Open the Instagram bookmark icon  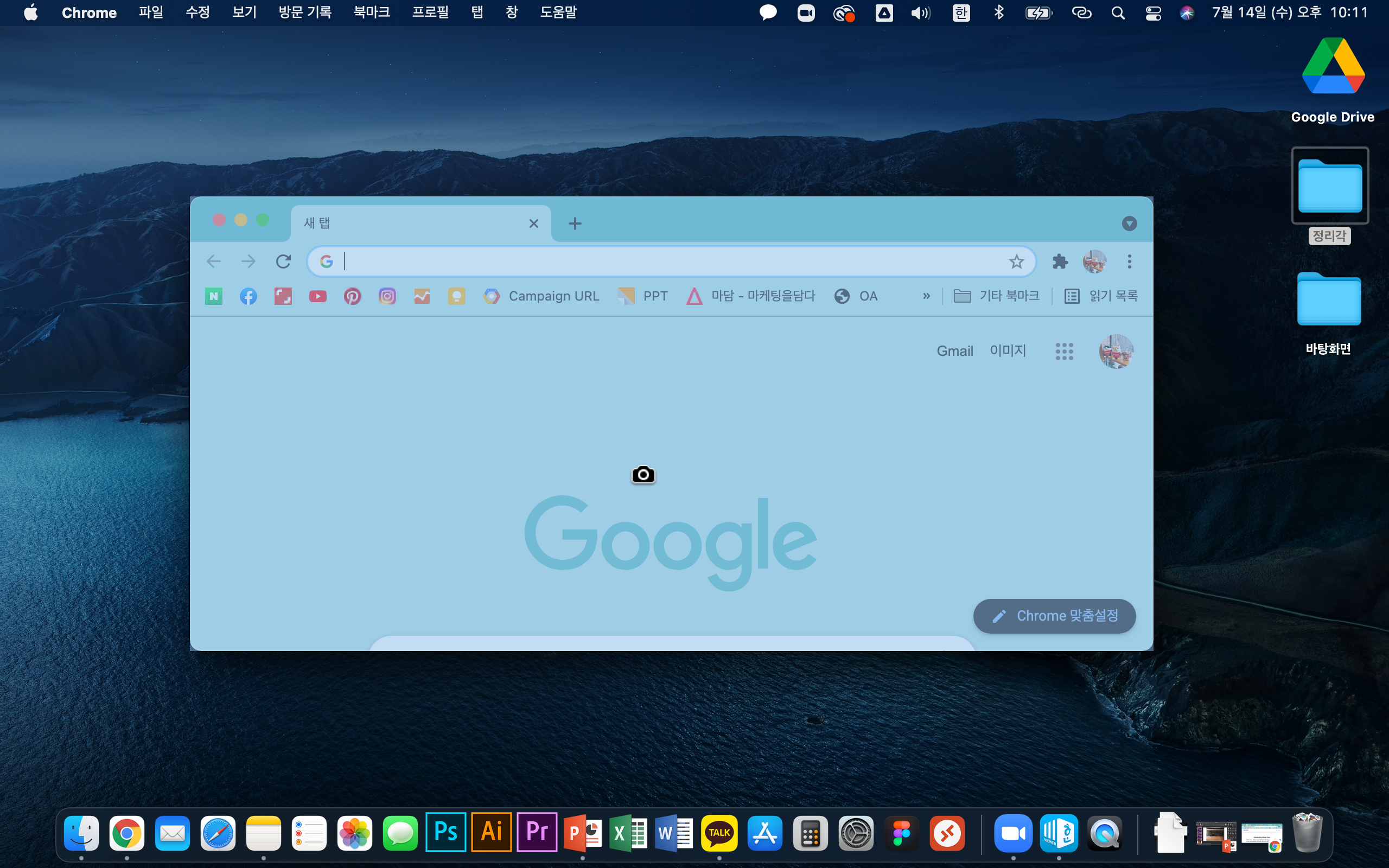click(387, 296)
